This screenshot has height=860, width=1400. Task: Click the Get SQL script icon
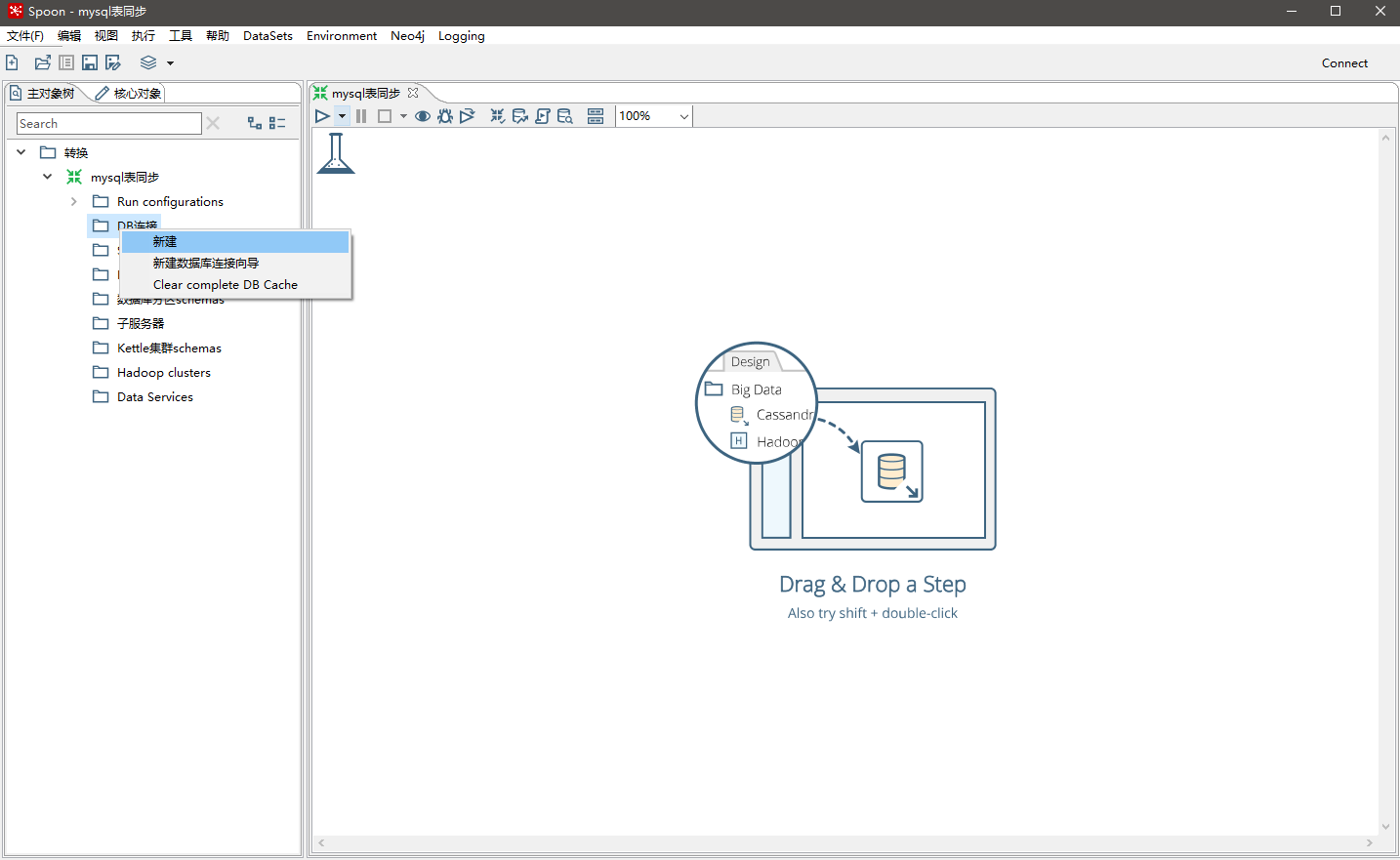pyautogui.click(x=543, y=116)
